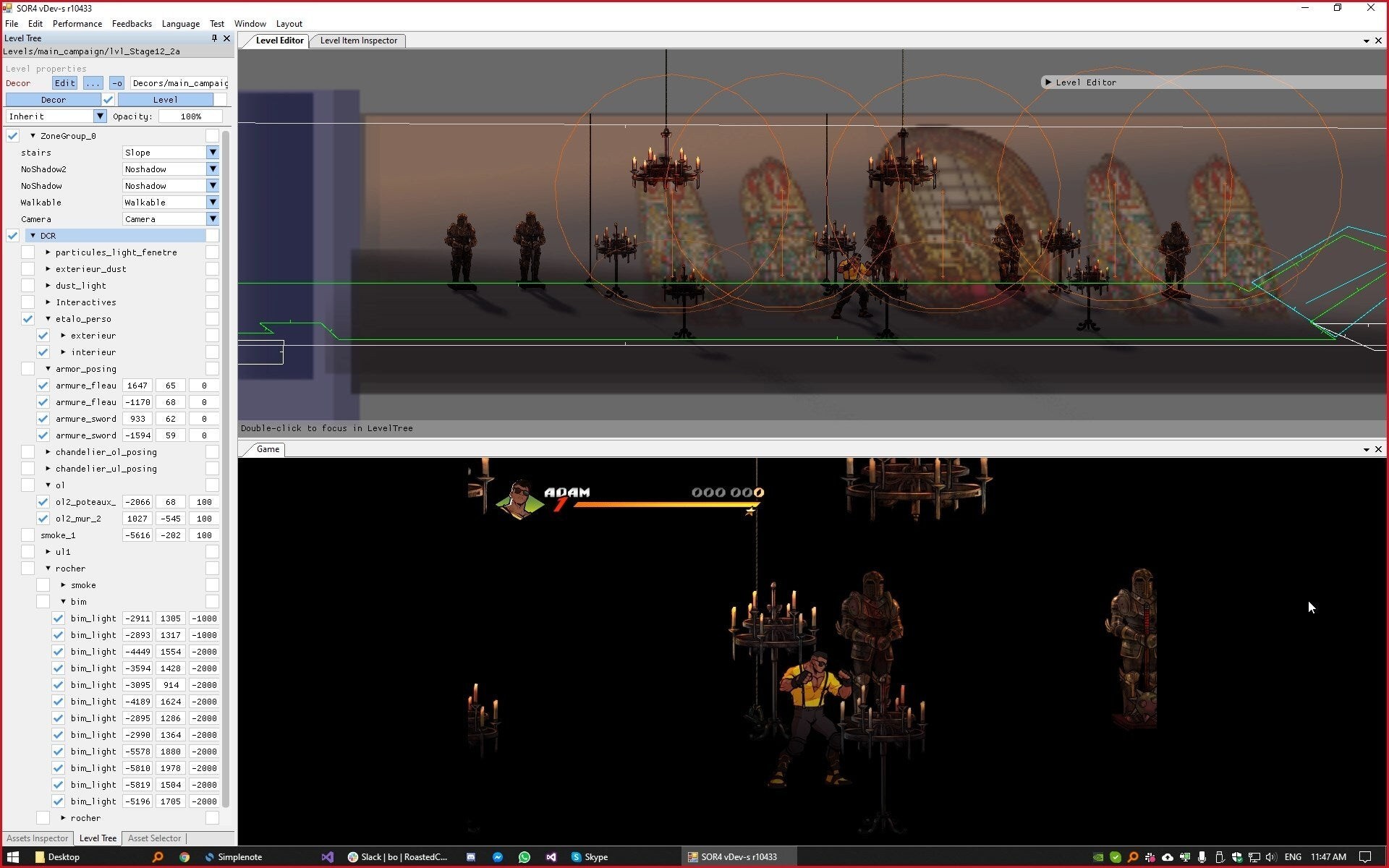Click the Decor Edit button
This screenshot has height=868, width=1389.
click(x=64, y=83)
